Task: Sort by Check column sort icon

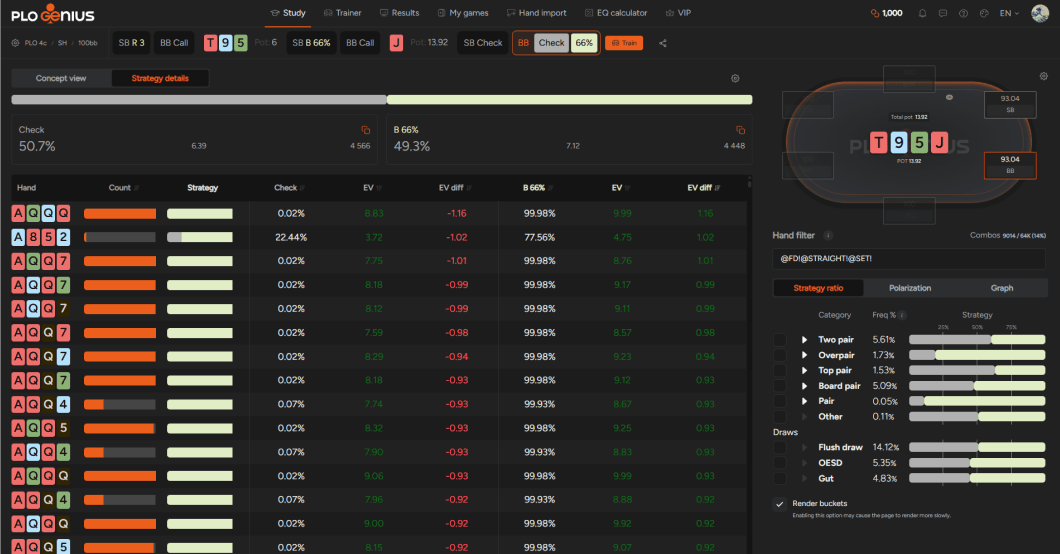Action: [302, 188]
